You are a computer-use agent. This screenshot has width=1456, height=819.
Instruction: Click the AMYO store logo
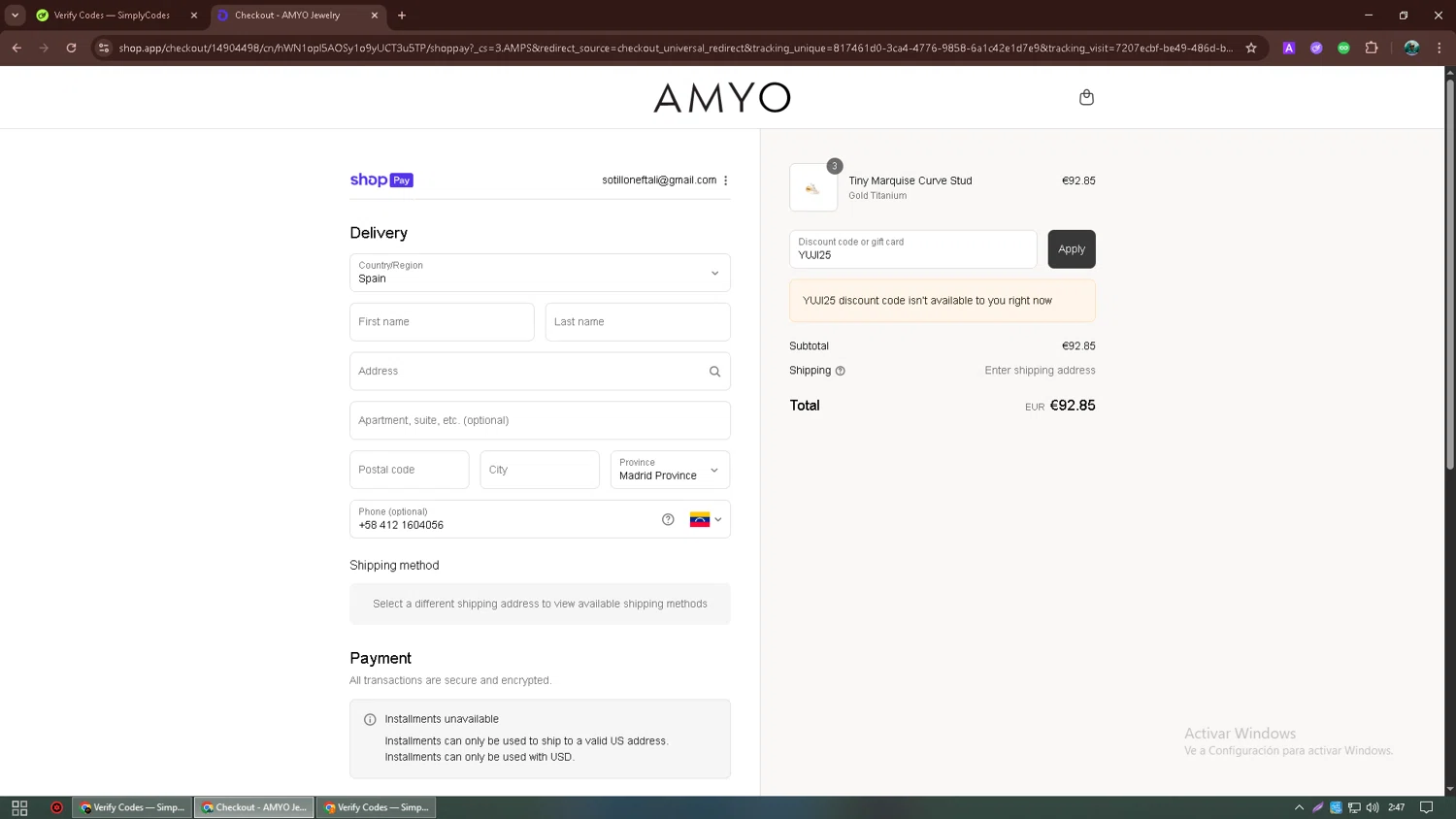pos(722,97)
